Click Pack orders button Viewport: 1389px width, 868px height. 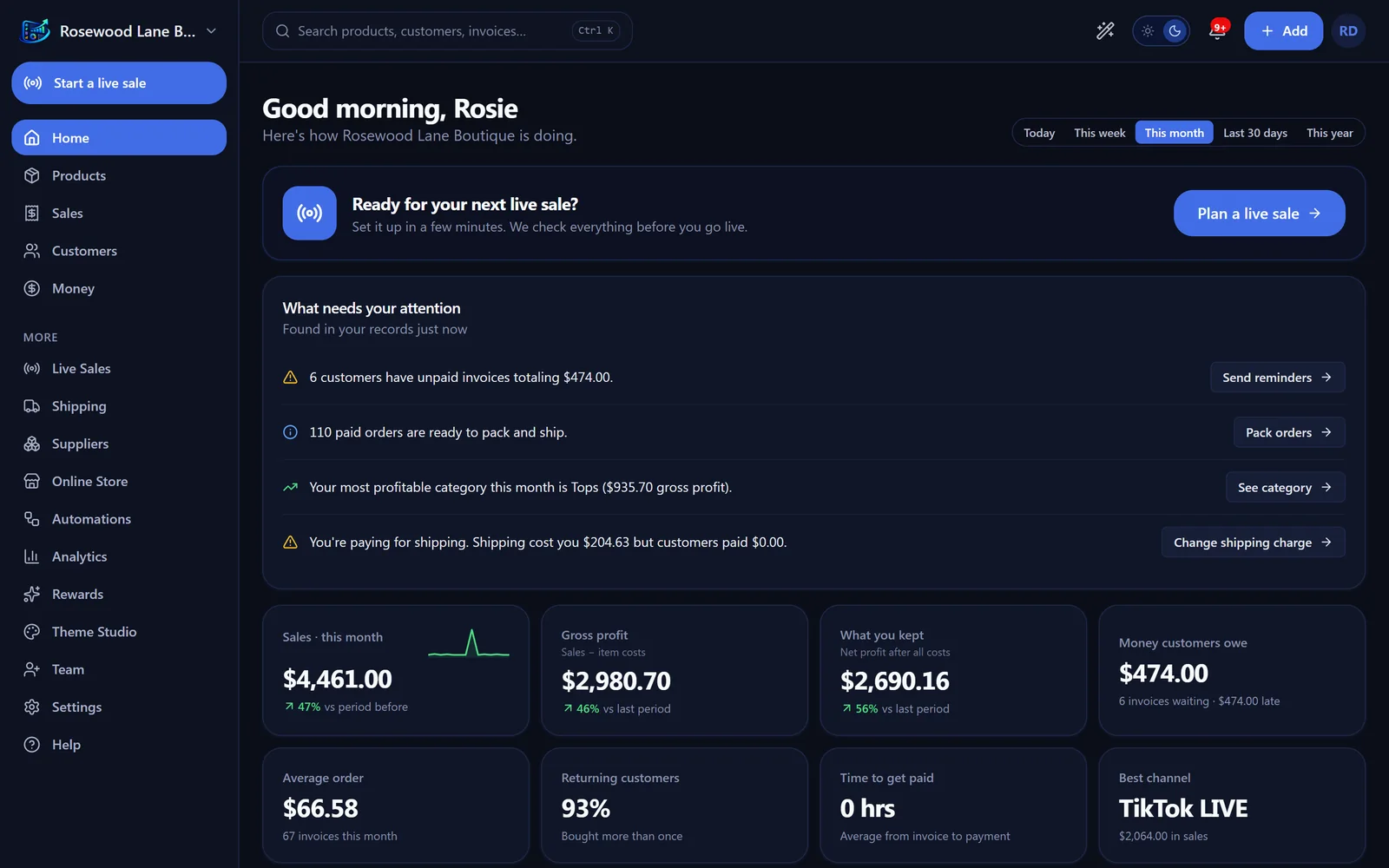pos(1289,432)
